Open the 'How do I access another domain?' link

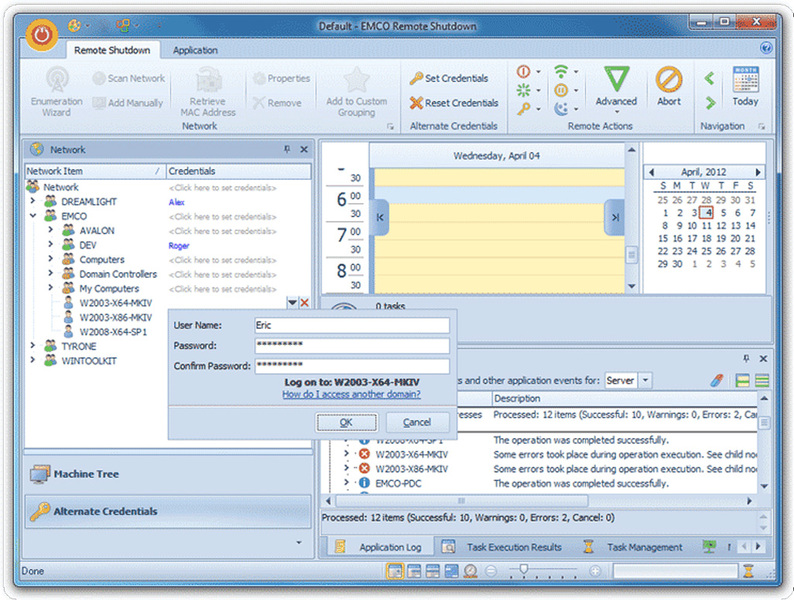pyautogui.click(x=351, y=394)
